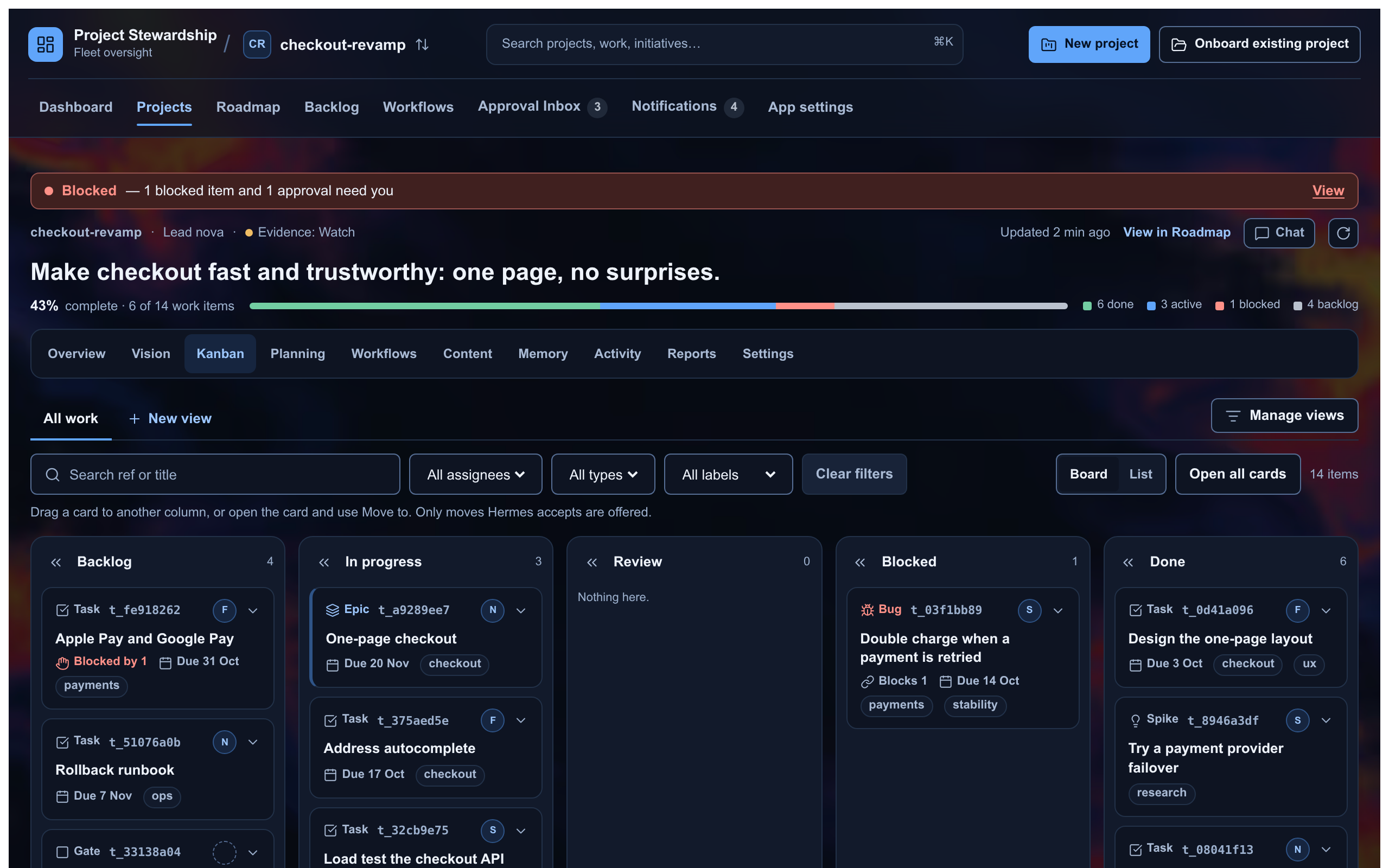Click the Project Stewardship grid logo icon
1389x868 pixels.
pos(46,43)
